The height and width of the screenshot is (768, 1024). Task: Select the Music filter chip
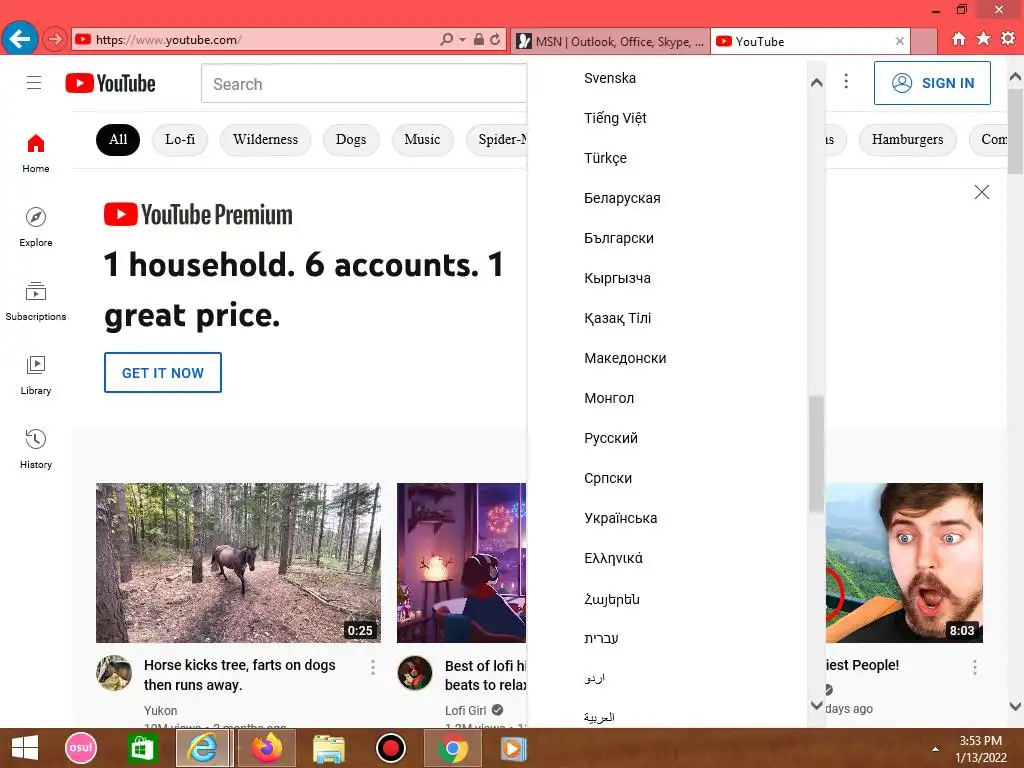pyautogui.click(x=423, y=140)
